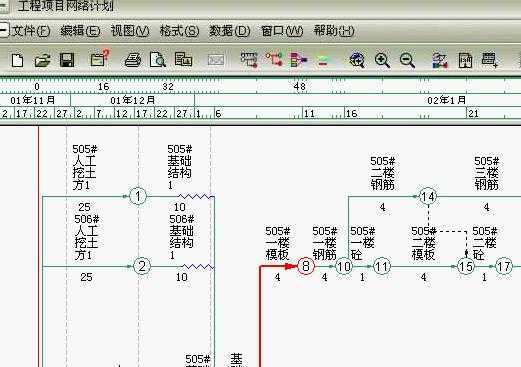Open the 编辑(E) menu
Screen dimensions: 521x367
click(80, 31)
